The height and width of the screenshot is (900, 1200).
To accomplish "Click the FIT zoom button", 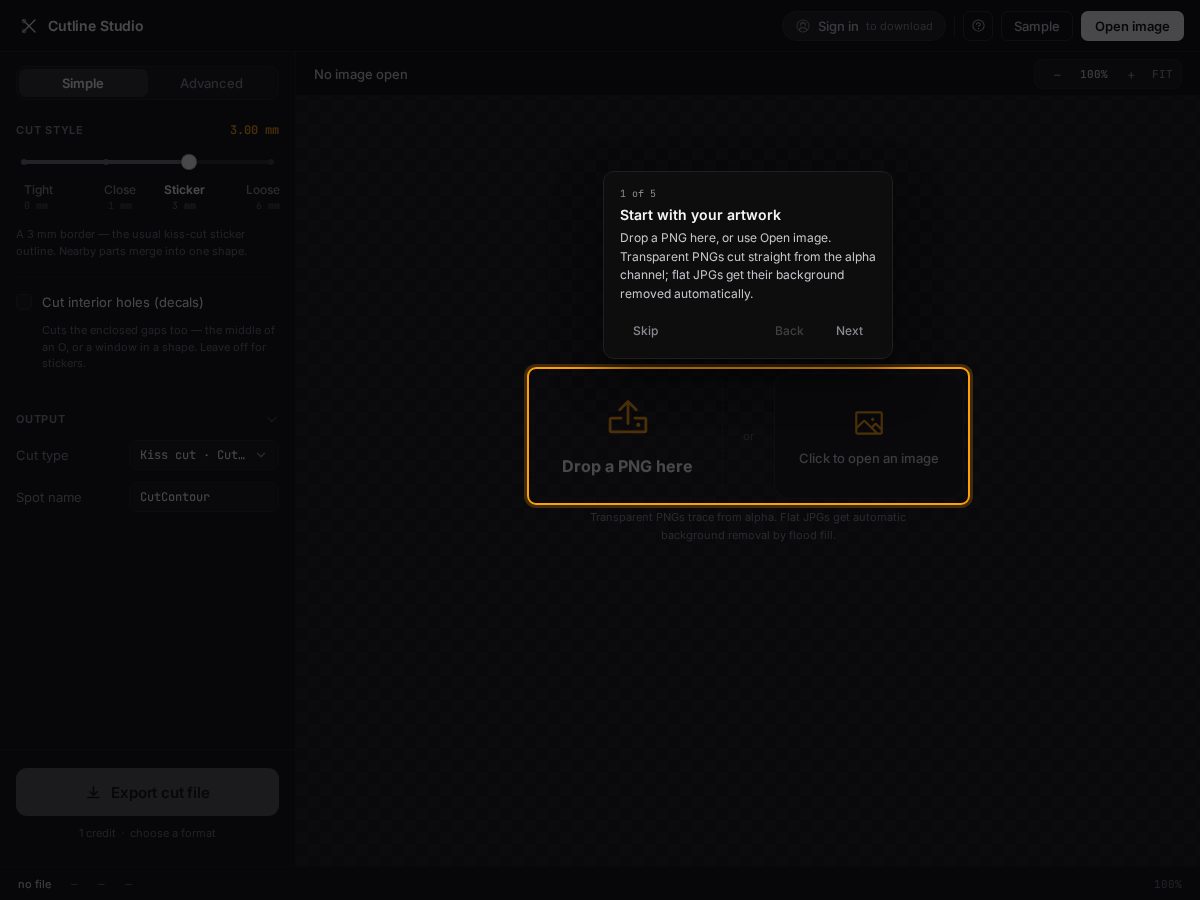I will click(1162, 74).
